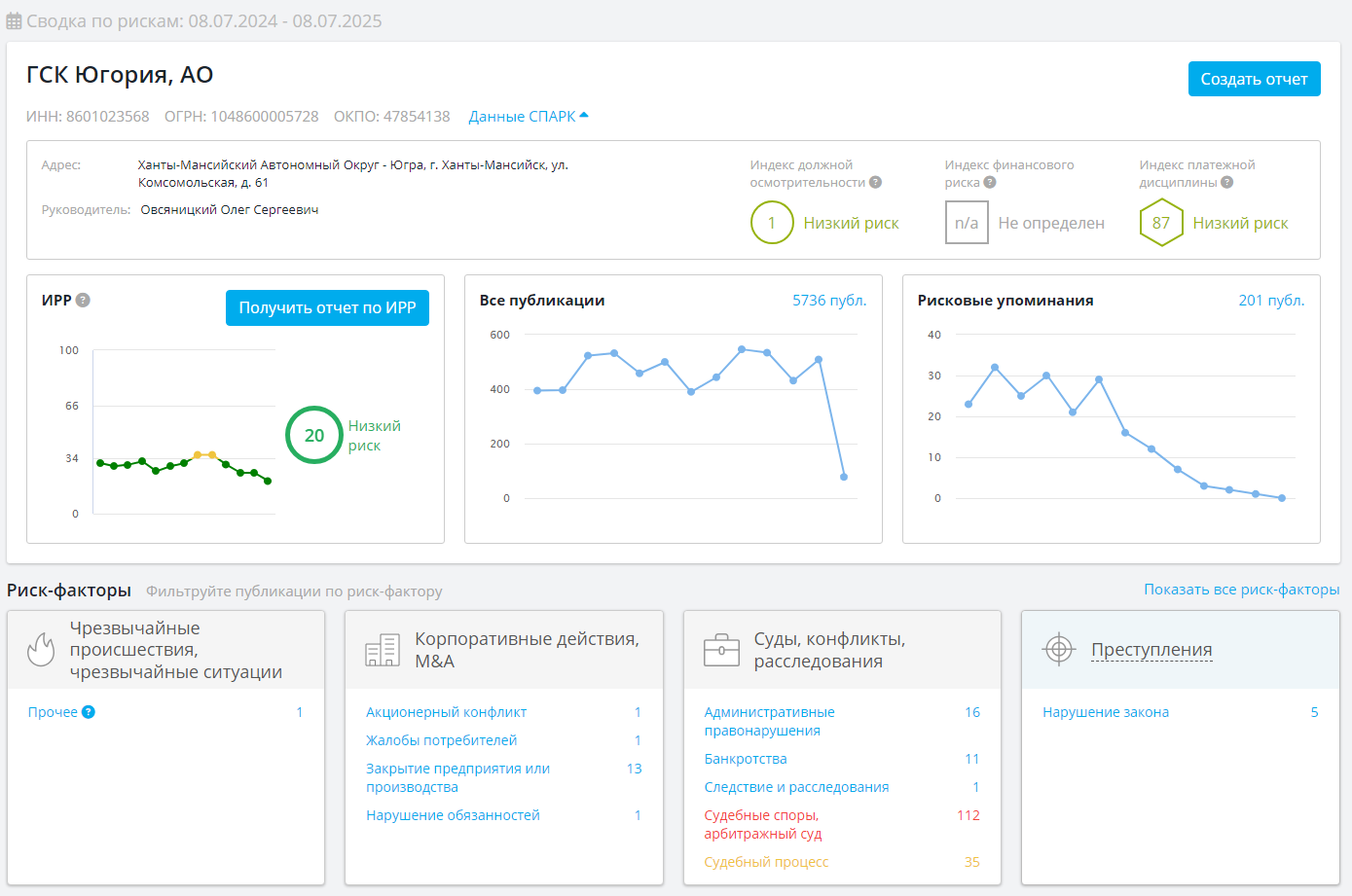The image size is (1352, 896).
Task: Click the count 5 for Нарушение закона
Action: coord(1314,712)
